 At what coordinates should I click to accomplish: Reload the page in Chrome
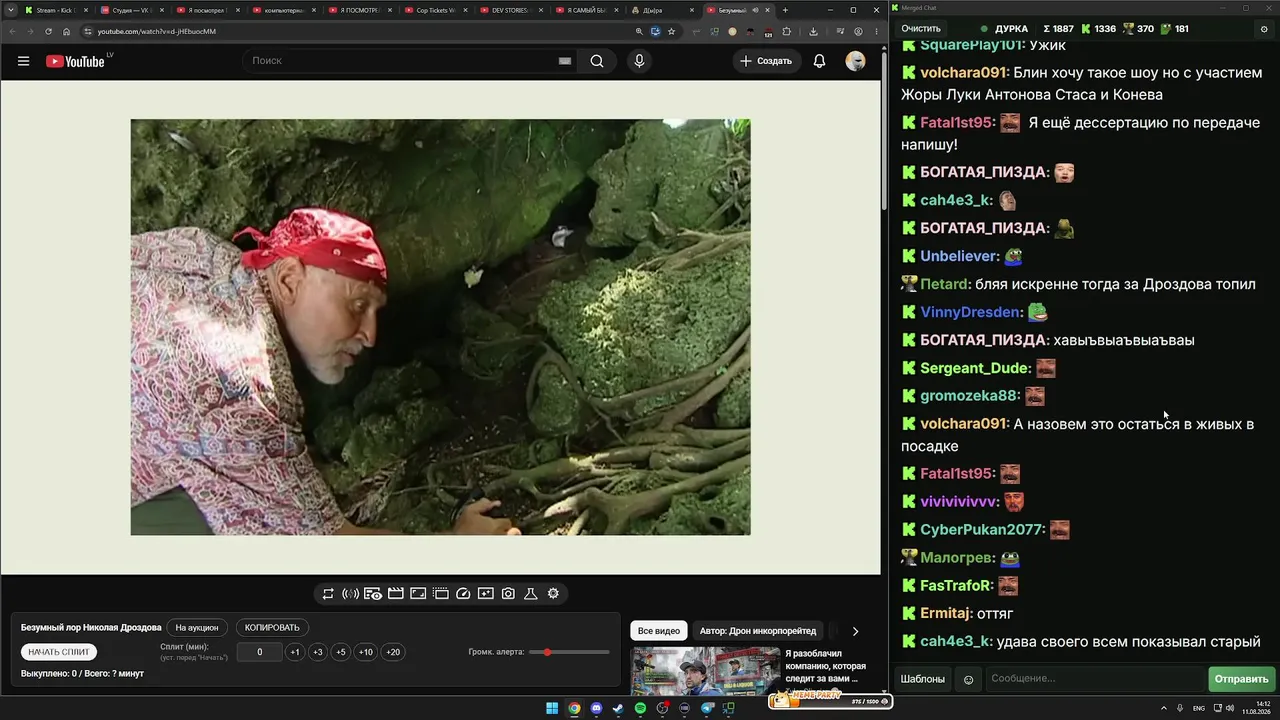click(x=48, y=31)
